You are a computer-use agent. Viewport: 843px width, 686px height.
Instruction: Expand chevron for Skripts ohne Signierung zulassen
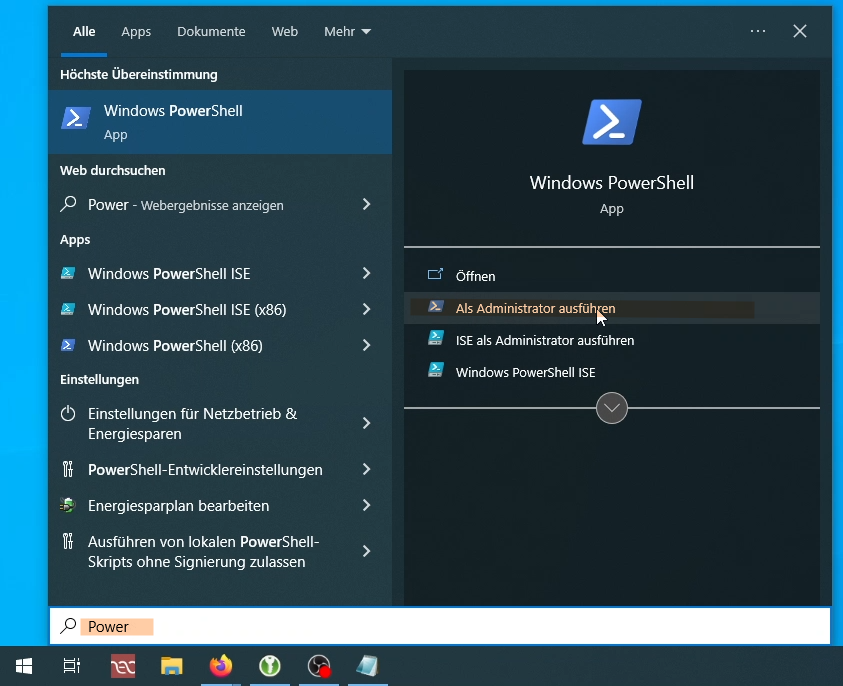367,551
